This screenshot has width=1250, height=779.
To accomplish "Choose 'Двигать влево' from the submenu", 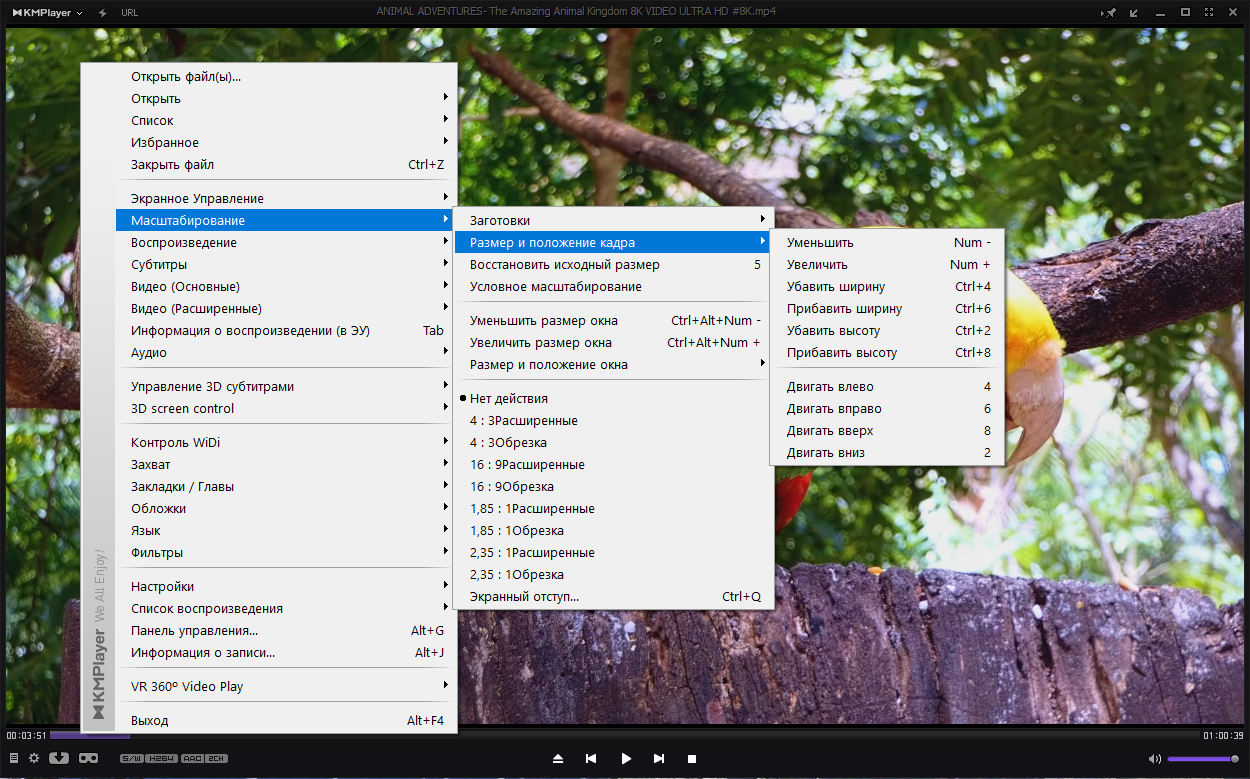I will point(887,387).
